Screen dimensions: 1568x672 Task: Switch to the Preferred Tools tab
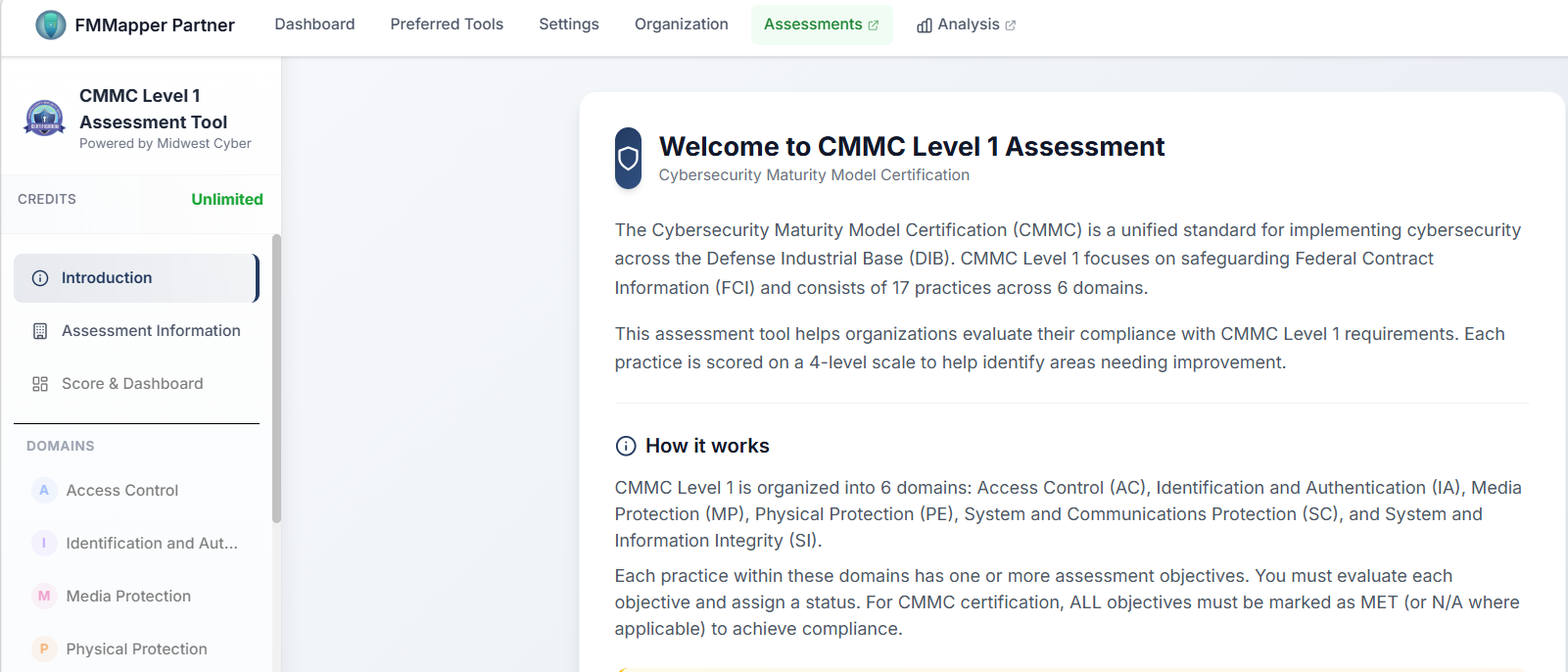(447, 24)
